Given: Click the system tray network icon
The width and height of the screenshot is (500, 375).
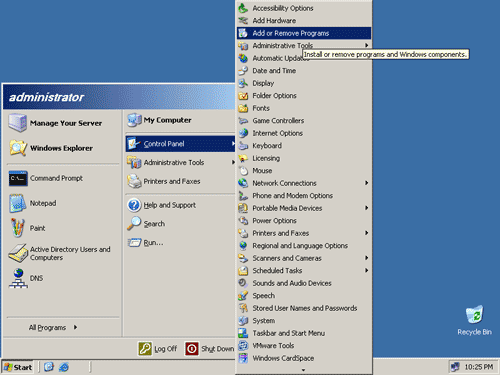Looking at the screenshot, I should pyautogui.click(x=455, y=367).
